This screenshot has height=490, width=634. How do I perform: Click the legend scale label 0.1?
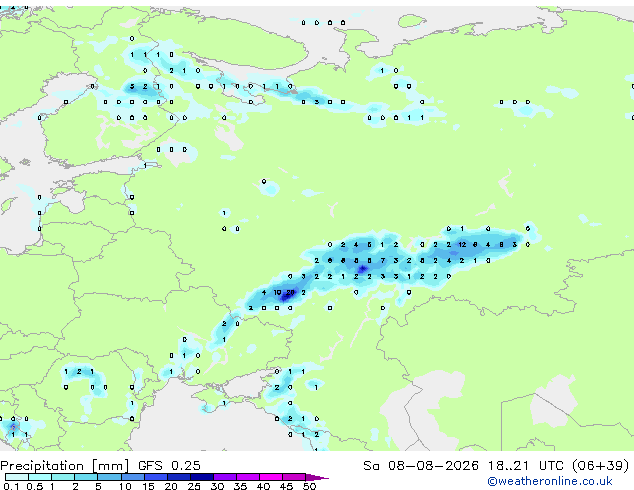pyautogui.click(x=11, y=486)
